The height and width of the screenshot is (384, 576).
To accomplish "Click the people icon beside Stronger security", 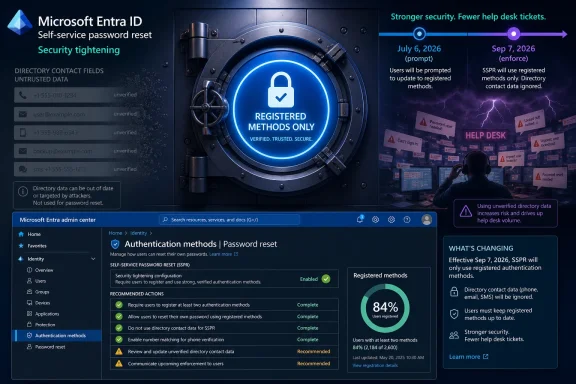I will [x=454, y=335].
